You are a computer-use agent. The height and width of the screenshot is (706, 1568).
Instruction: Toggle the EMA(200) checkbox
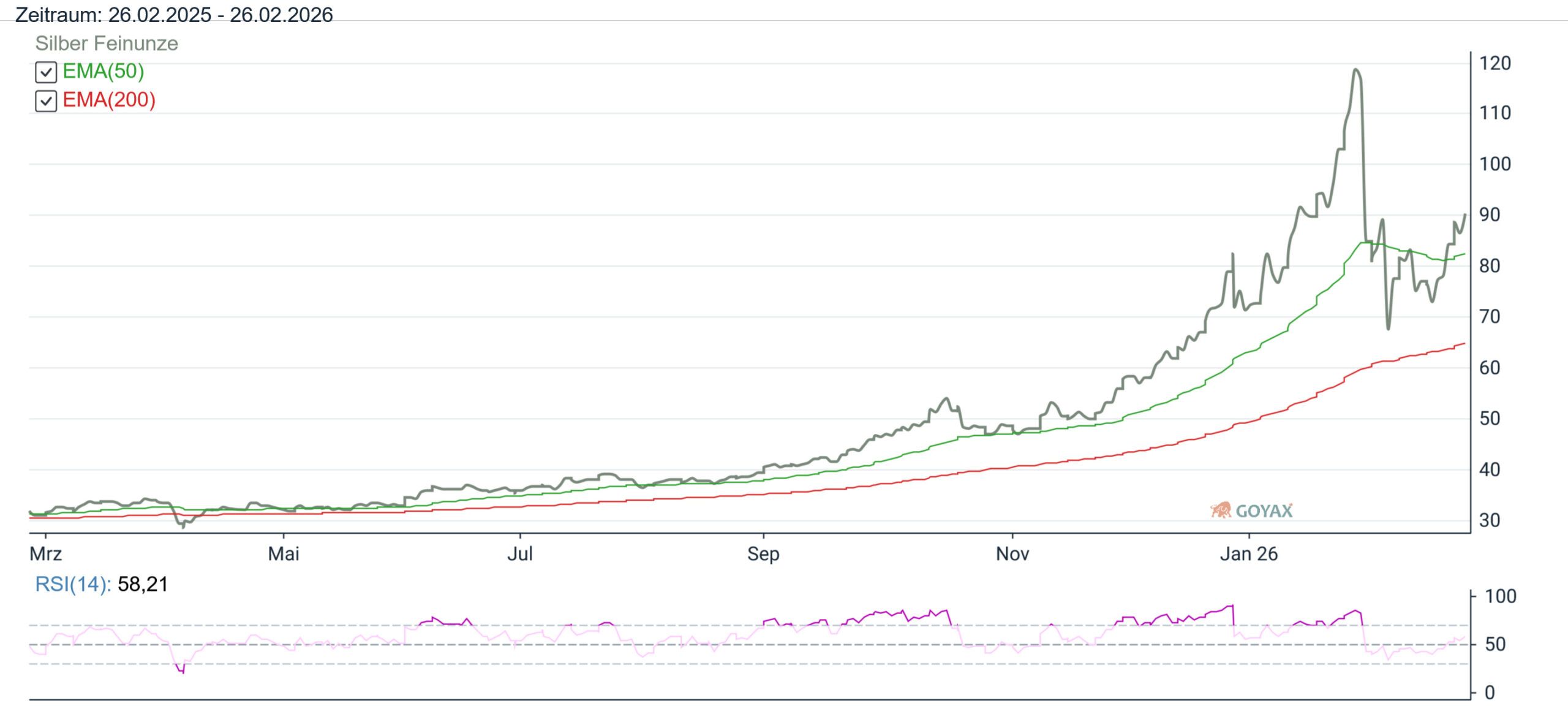46,101
